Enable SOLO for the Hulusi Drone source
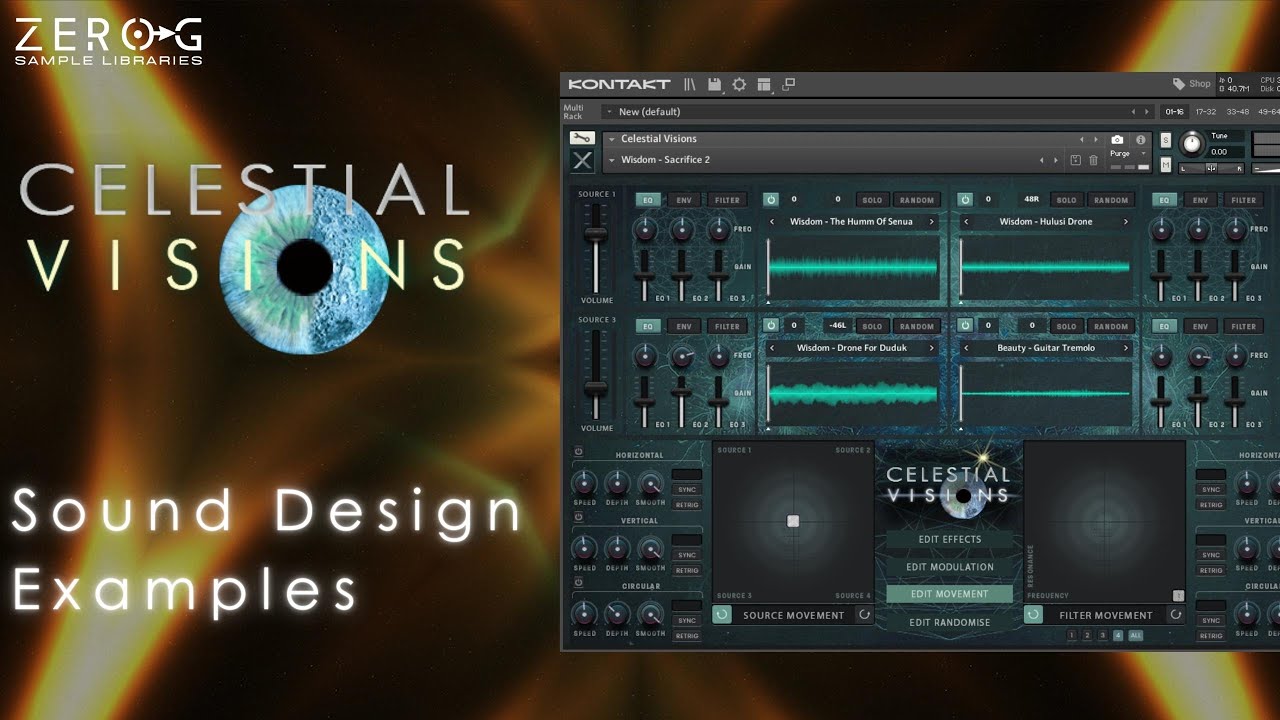1280x720 pixels. click(x=1066, y=200)
